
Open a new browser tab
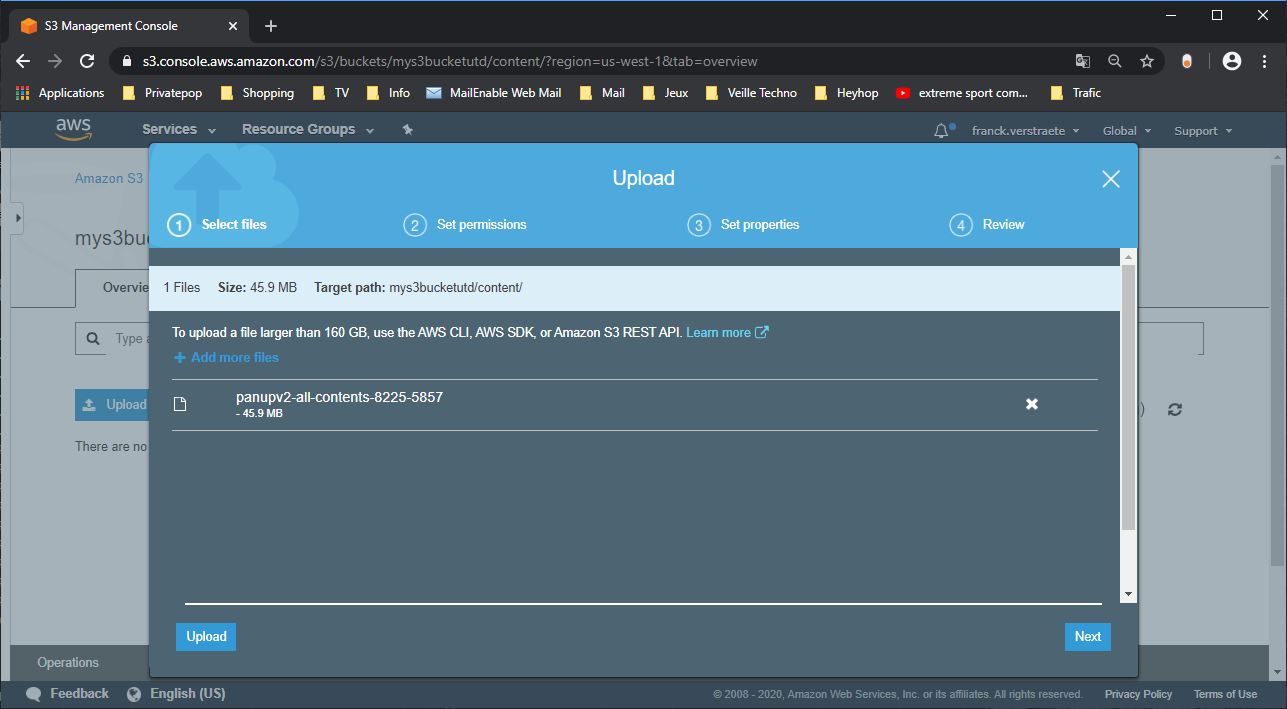click(x=271, y=26)
